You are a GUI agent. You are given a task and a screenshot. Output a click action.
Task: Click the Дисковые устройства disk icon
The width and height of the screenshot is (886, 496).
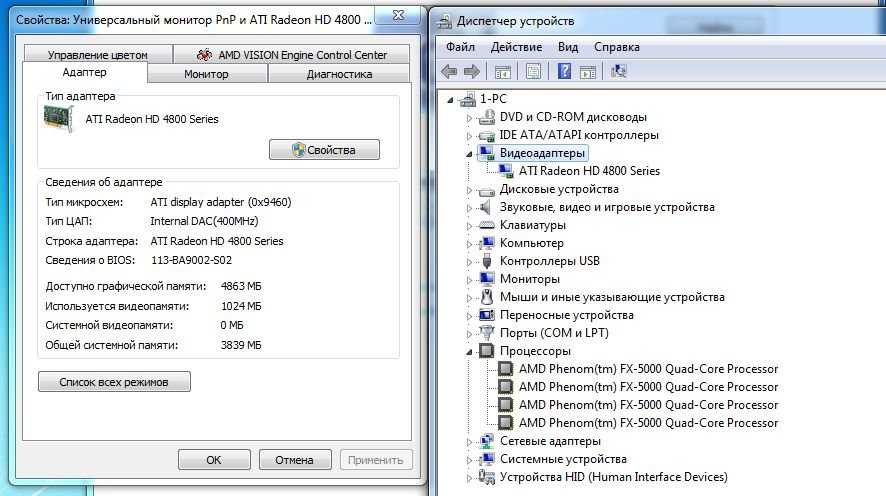[486, 190]
